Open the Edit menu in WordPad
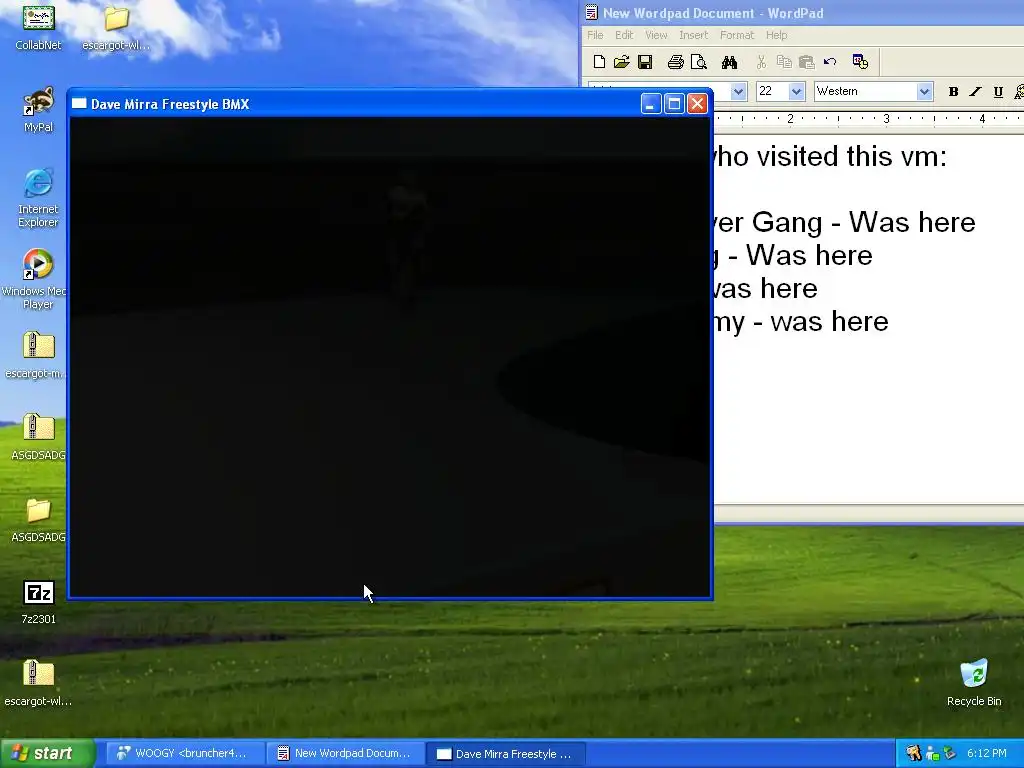This screenshot has width=1024, height=768. (x=624, y=35)
